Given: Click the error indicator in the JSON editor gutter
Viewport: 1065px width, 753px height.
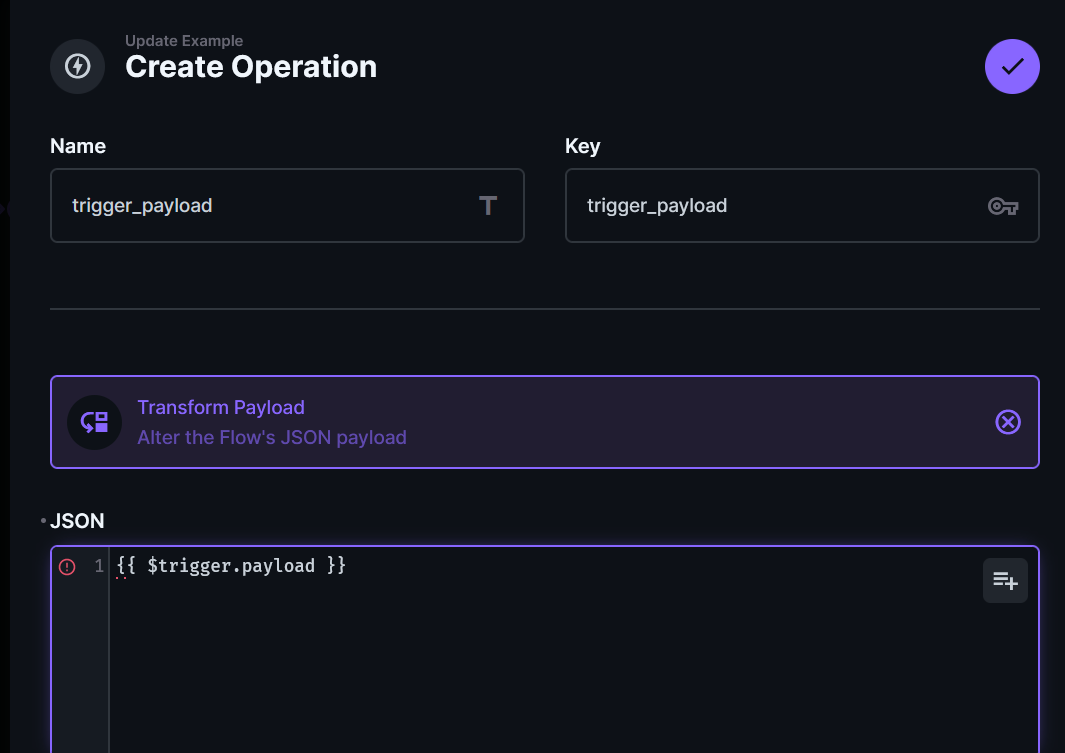Looking at the screenshot, I should coord(67,565).
